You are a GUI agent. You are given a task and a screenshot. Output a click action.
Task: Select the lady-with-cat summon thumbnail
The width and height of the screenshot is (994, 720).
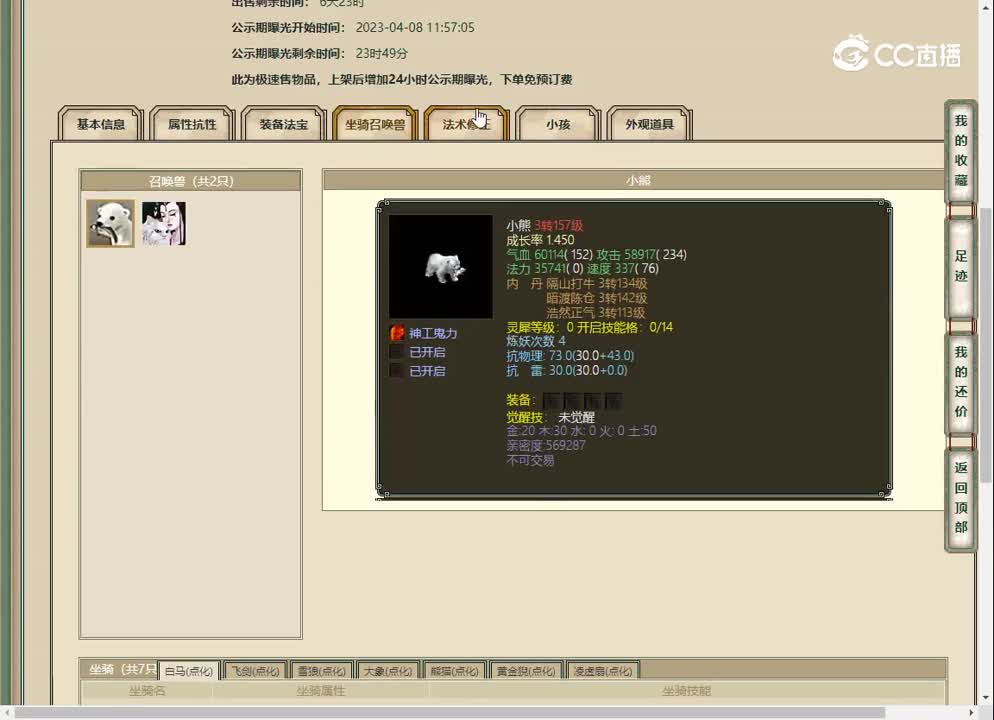tap(164, 224)
